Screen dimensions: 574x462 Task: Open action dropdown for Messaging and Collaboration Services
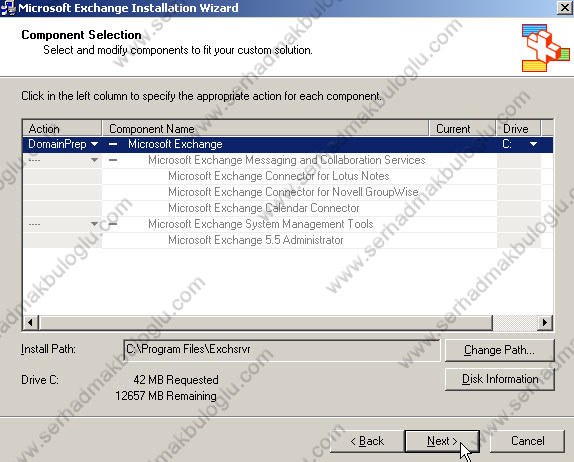[x=94, y=160]
